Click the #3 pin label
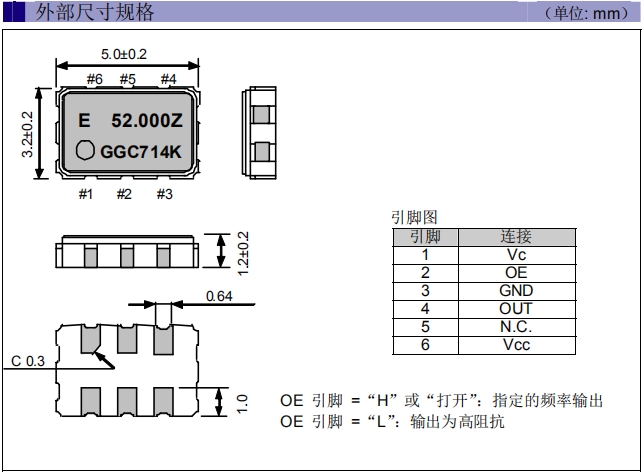The height and width of the screenshot is (473, 642). [164, 194]
